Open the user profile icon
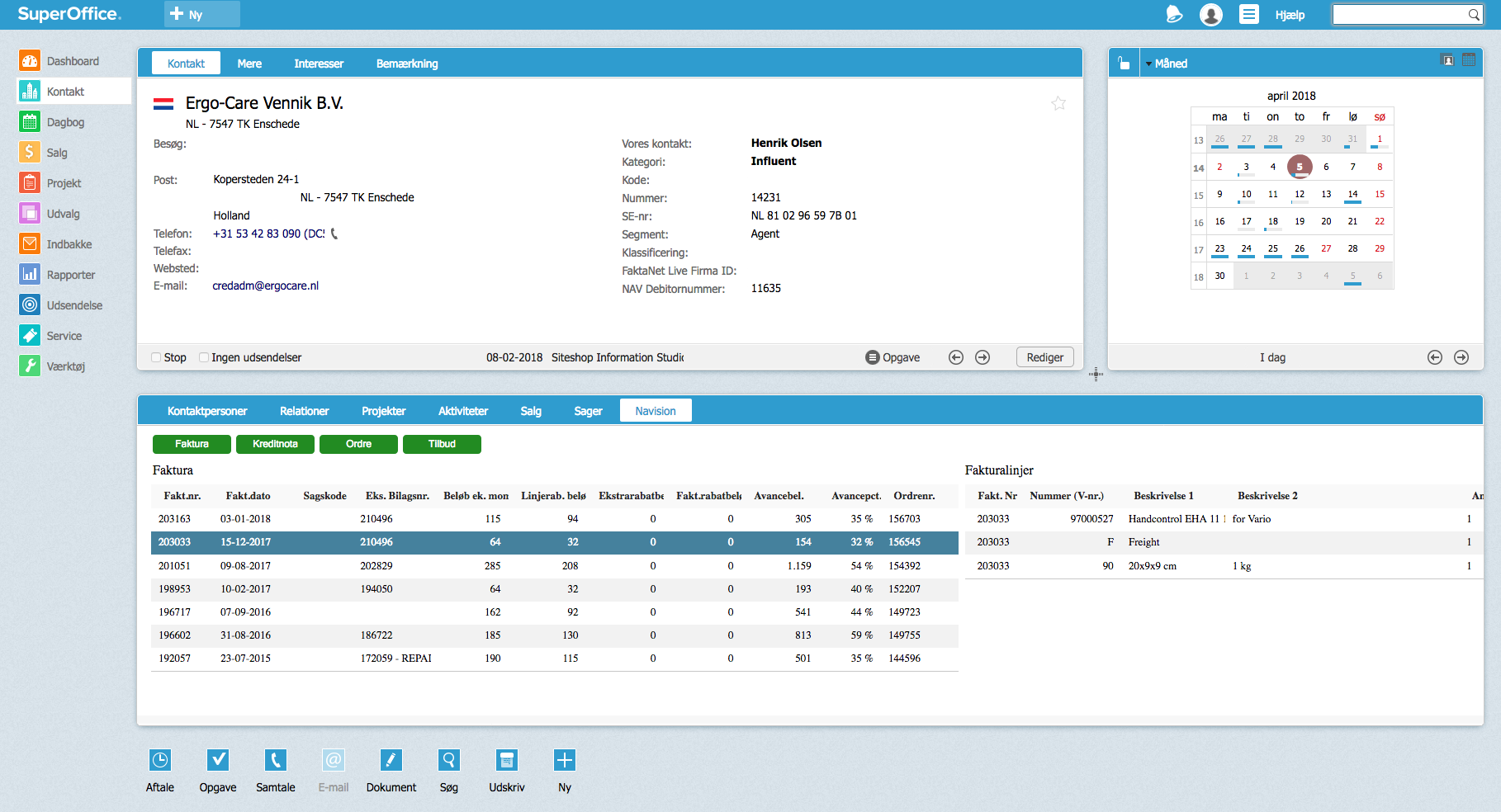Image resolution: width=1501 pixels, height=812 pixels. 1211,15
